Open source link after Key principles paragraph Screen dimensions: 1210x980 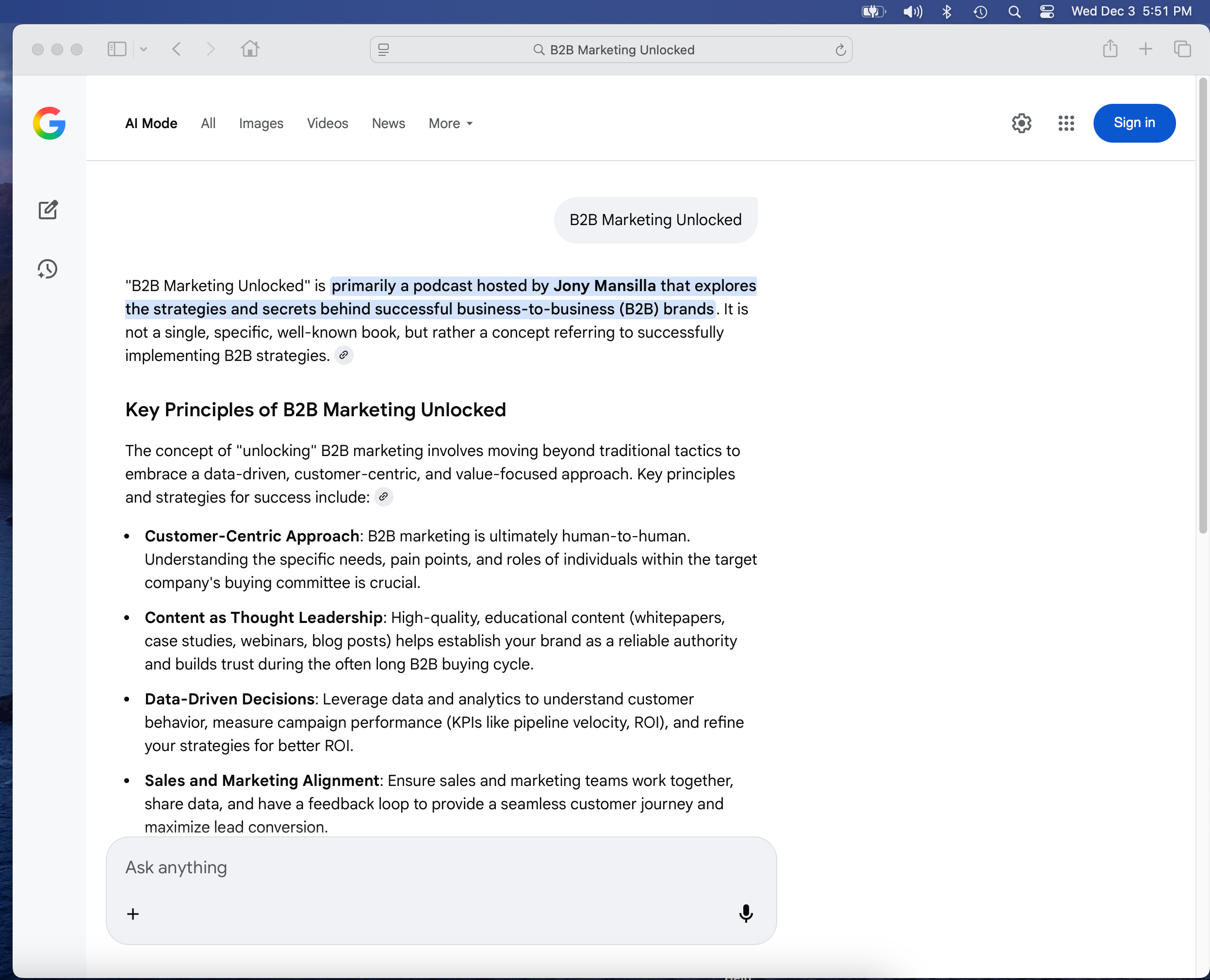click(x=383, y=497)
